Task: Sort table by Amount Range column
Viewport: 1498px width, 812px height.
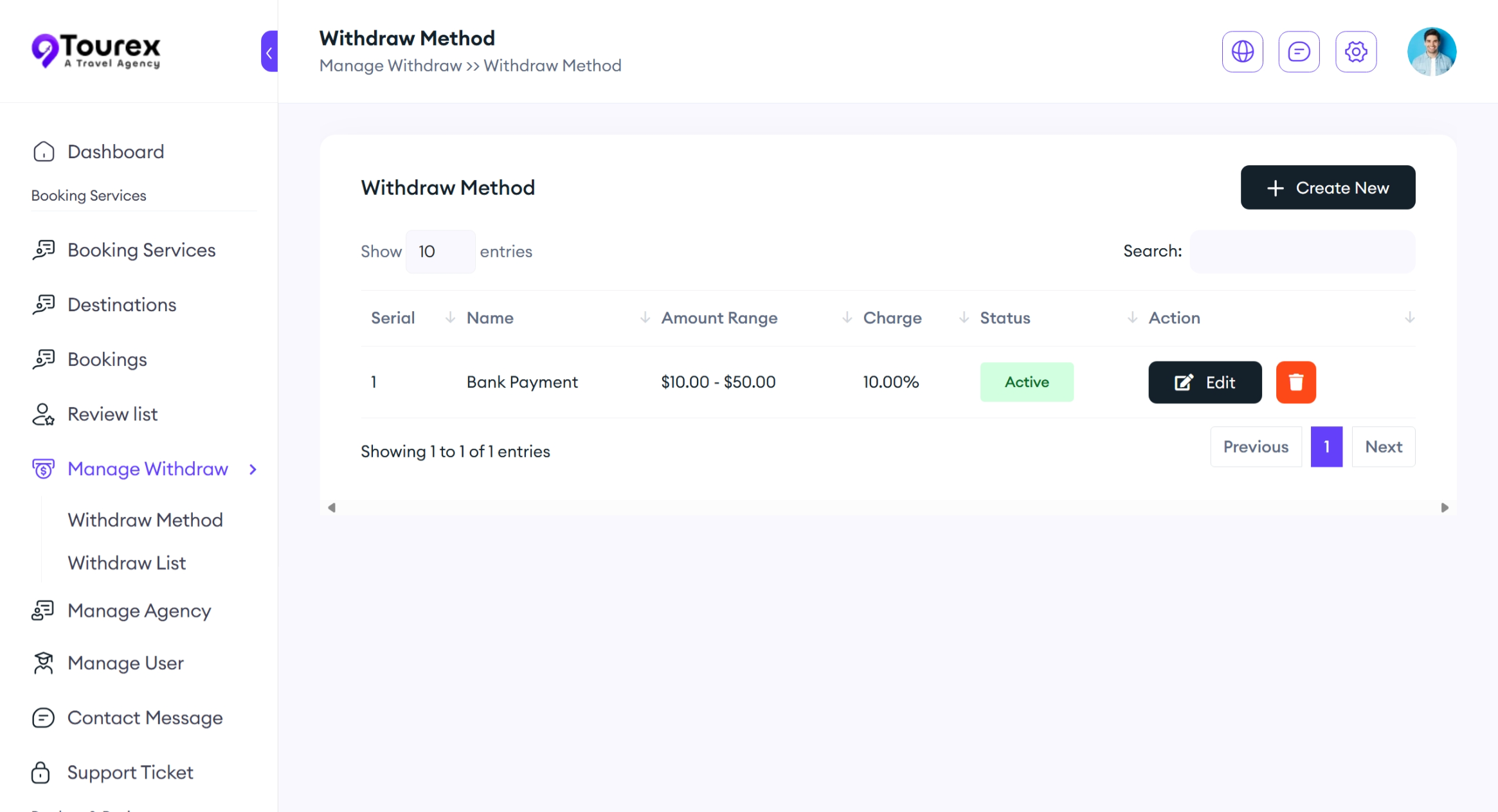Action: pos(719,318)
